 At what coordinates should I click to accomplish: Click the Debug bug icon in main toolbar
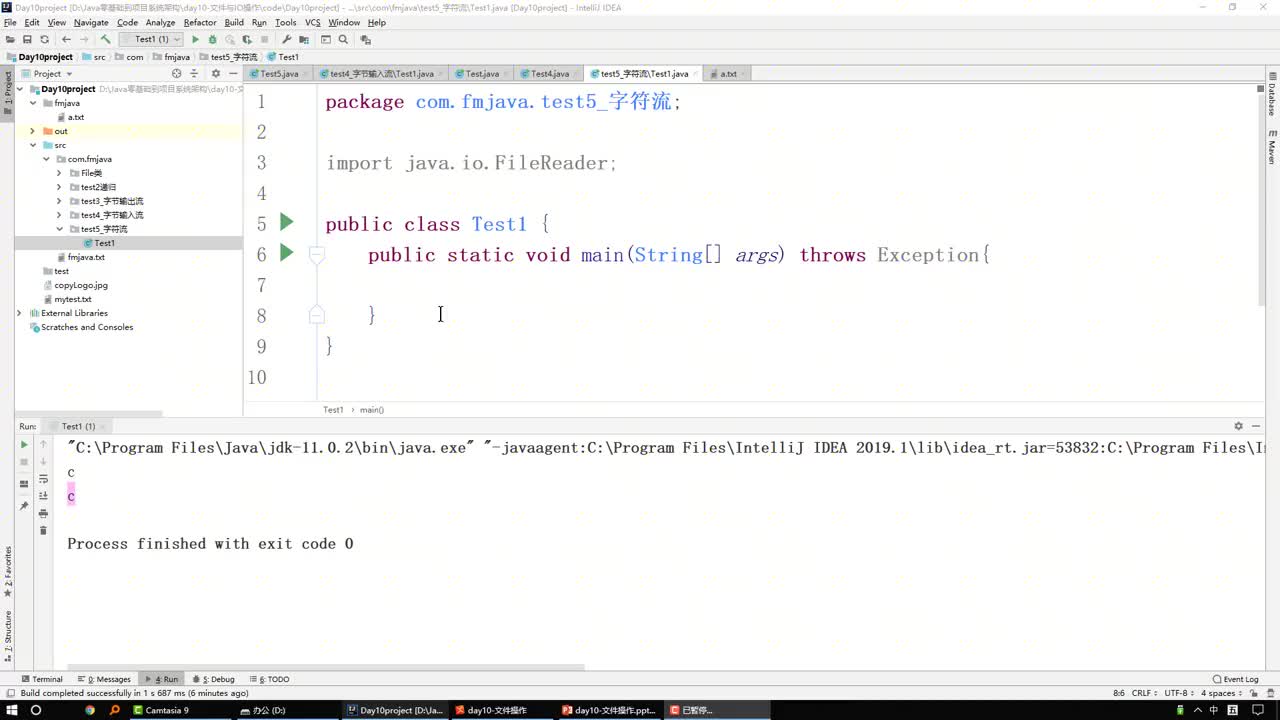tap(212, 40)
